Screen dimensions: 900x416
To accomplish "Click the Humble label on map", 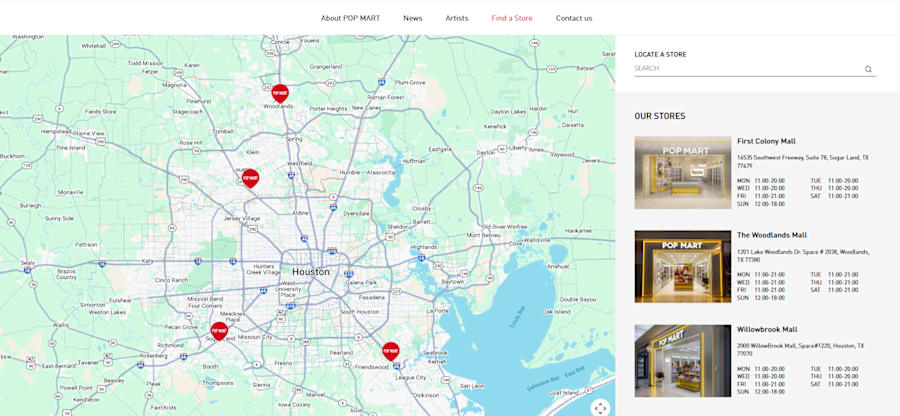I will 350,172.
